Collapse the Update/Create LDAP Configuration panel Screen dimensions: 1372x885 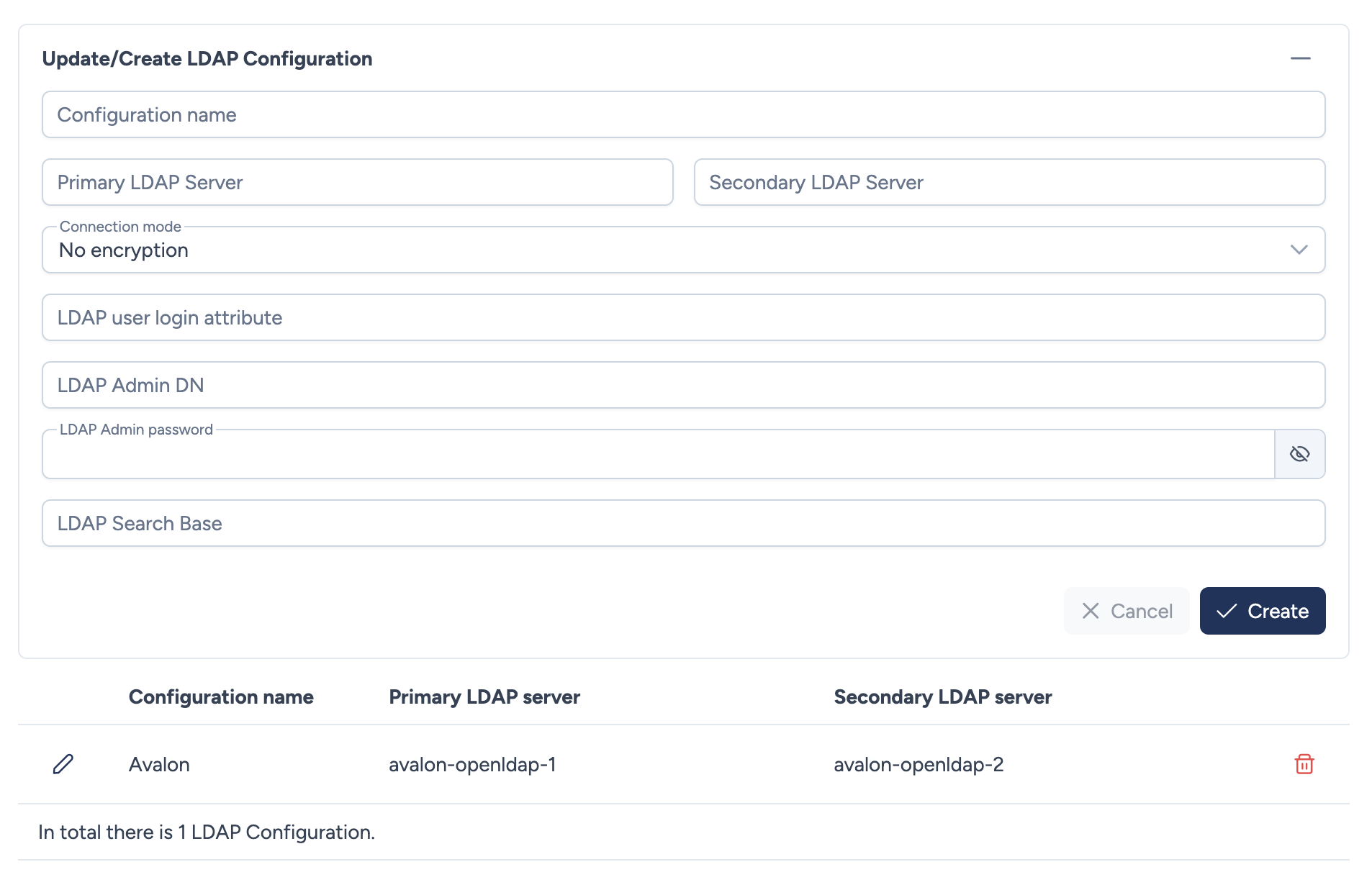tap(1300, 58)
